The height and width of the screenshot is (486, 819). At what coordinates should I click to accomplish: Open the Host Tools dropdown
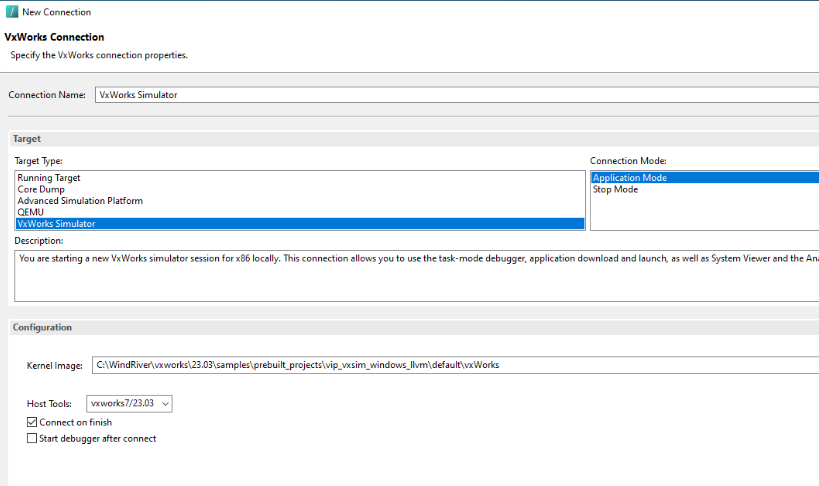(131, 403)
